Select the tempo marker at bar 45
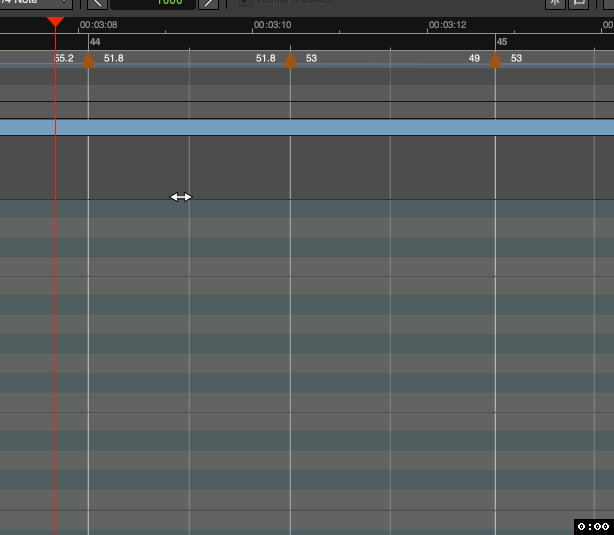614x535 pixels. point(495,60)
